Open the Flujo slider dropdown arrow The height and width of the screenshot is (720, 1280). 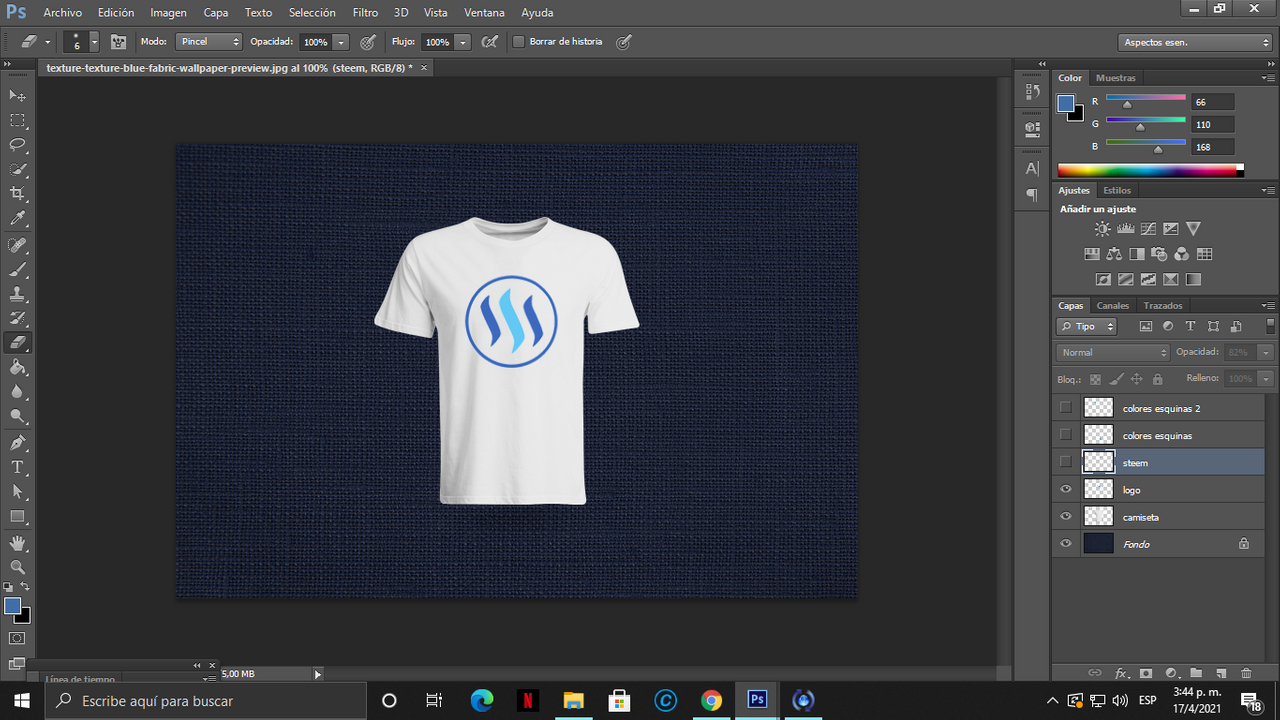tap(462, 42)
